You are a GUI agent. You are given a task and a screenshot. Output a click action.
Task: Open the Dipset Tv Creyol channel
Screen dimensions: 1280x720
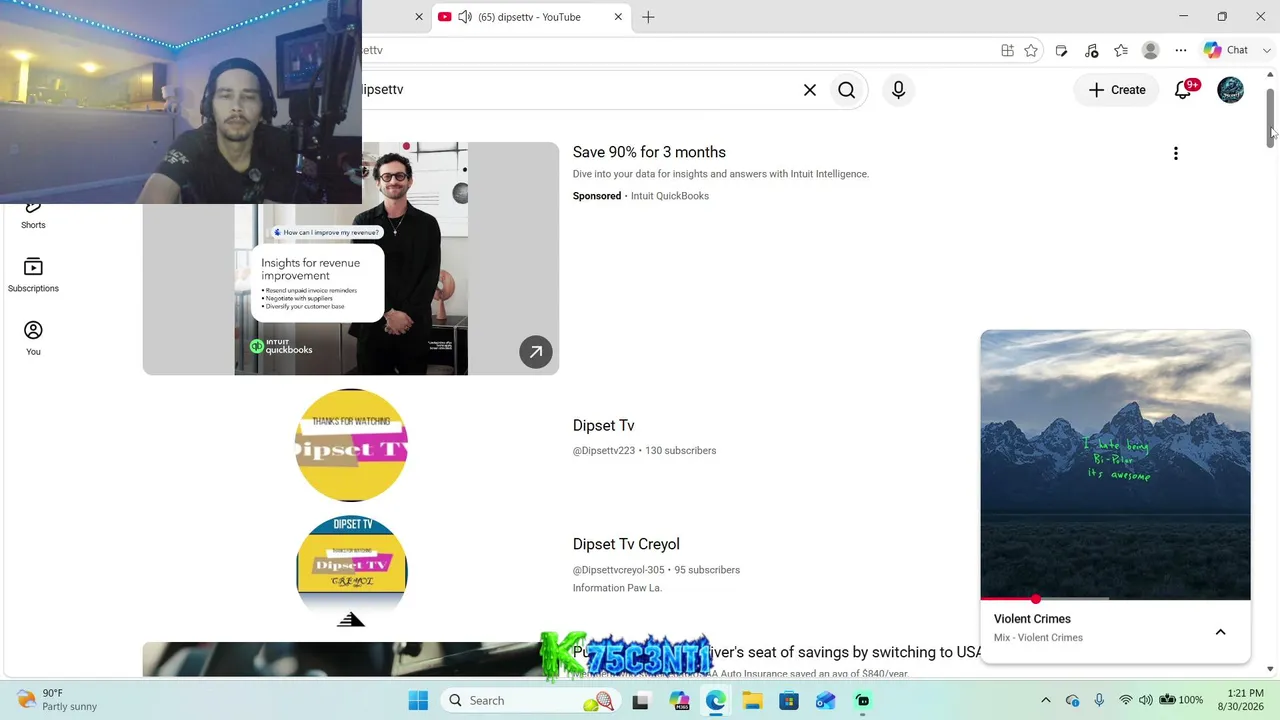click(x=626, y=545)
